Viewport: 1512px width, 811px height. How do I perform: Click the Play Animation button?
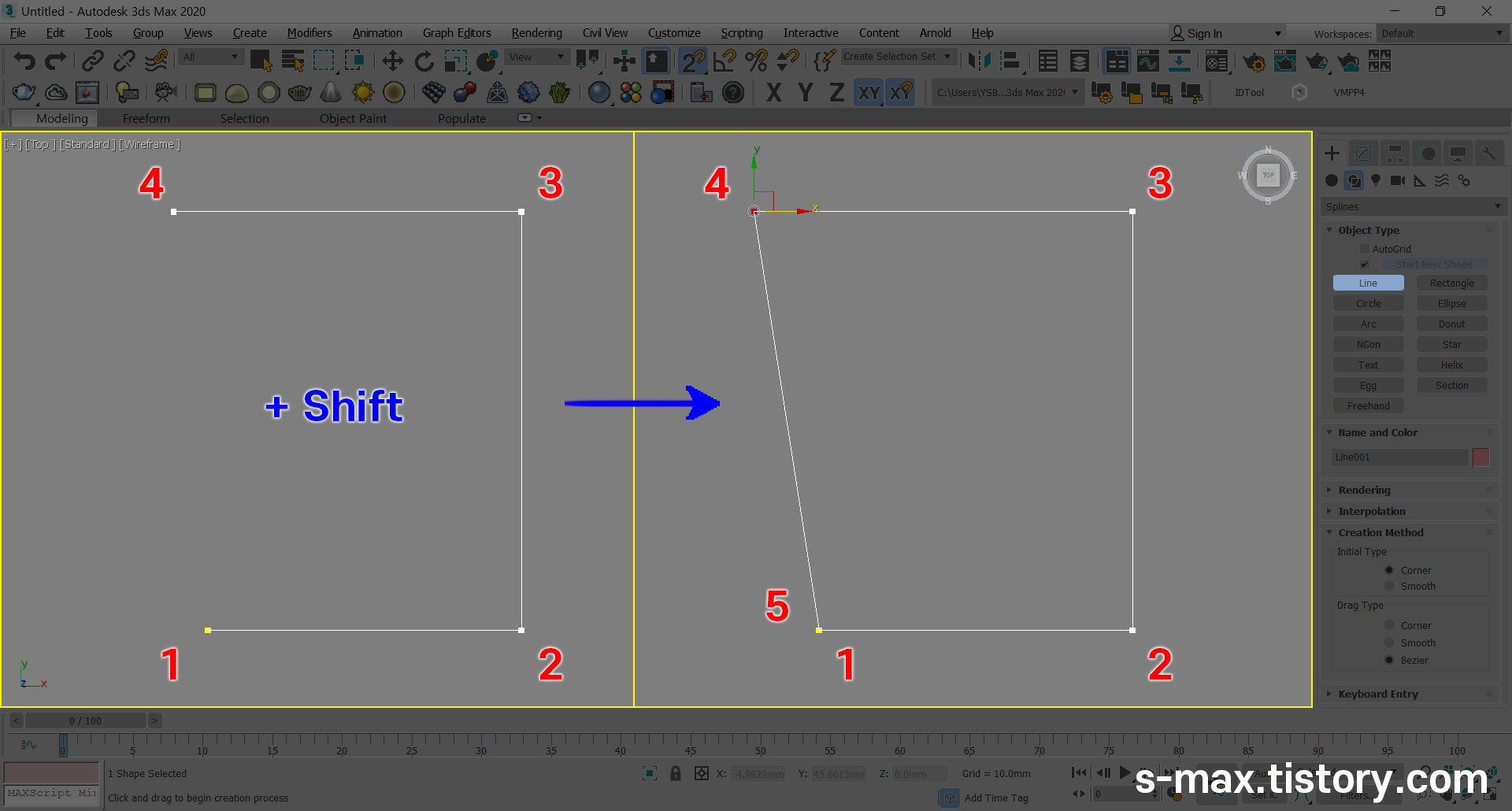tap(1125, 772)
